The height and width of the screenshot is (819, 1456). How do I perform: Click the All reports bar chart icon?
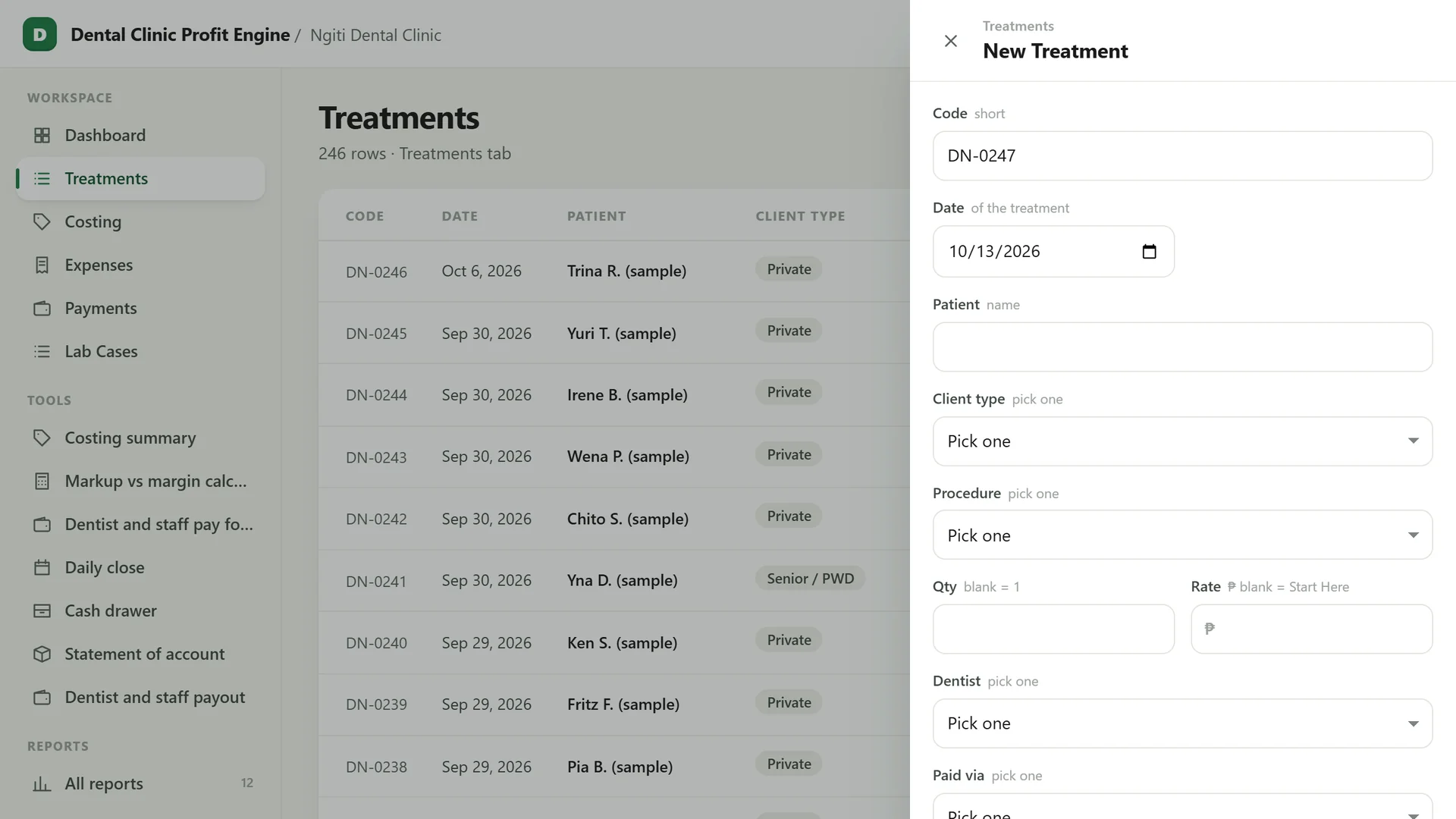[x=42, y=783]
